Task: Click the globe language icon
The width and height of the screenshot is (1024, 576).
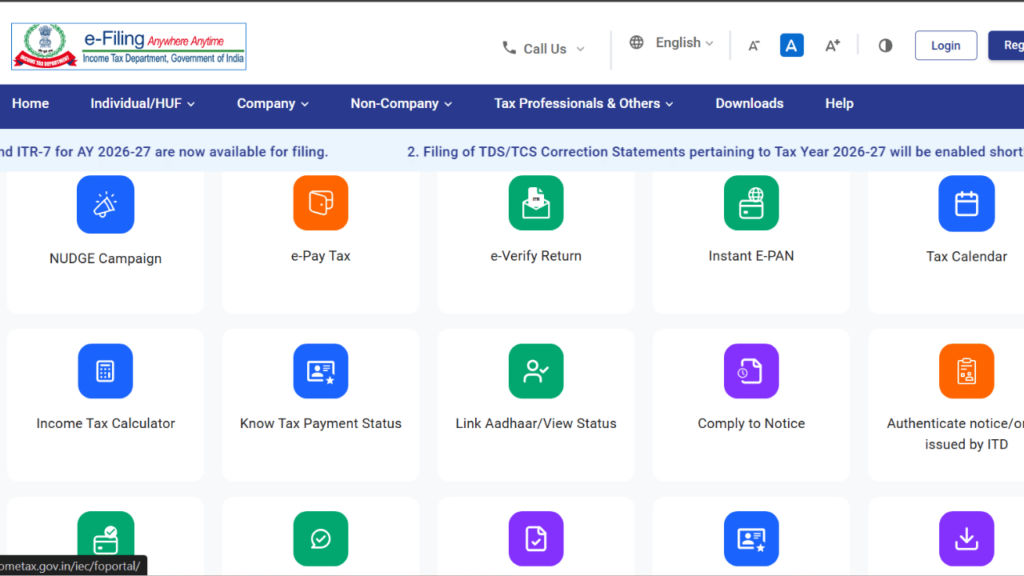Action: (636, 42)
